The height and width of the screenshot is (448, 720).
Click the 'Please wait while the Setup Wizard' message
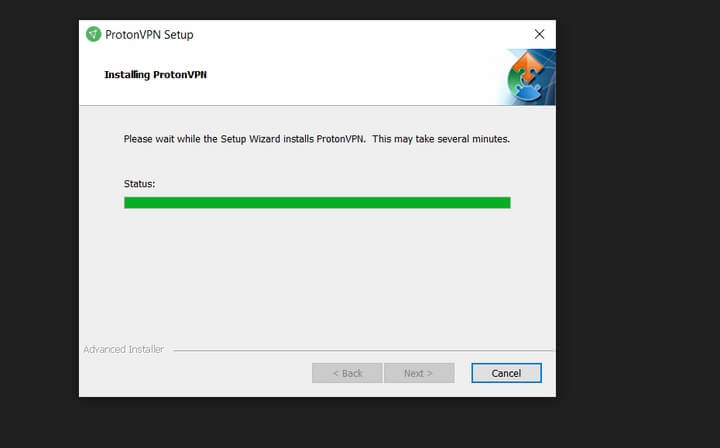click(x=316, y=139)
